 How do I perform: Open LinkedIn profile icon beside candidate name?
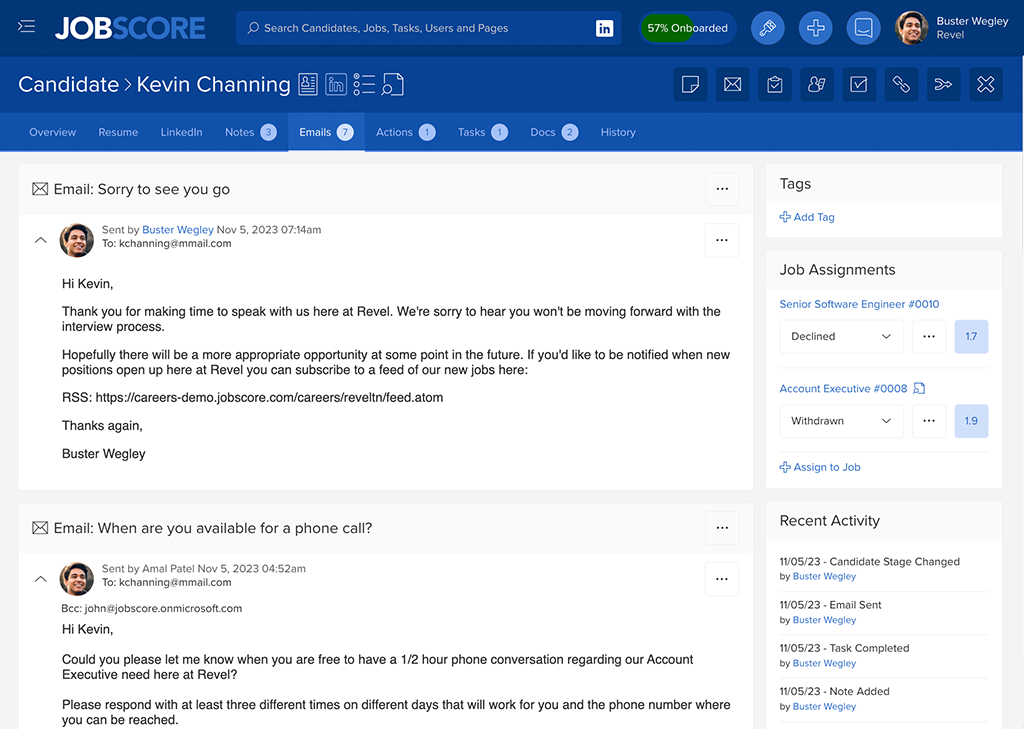[336, 84]
